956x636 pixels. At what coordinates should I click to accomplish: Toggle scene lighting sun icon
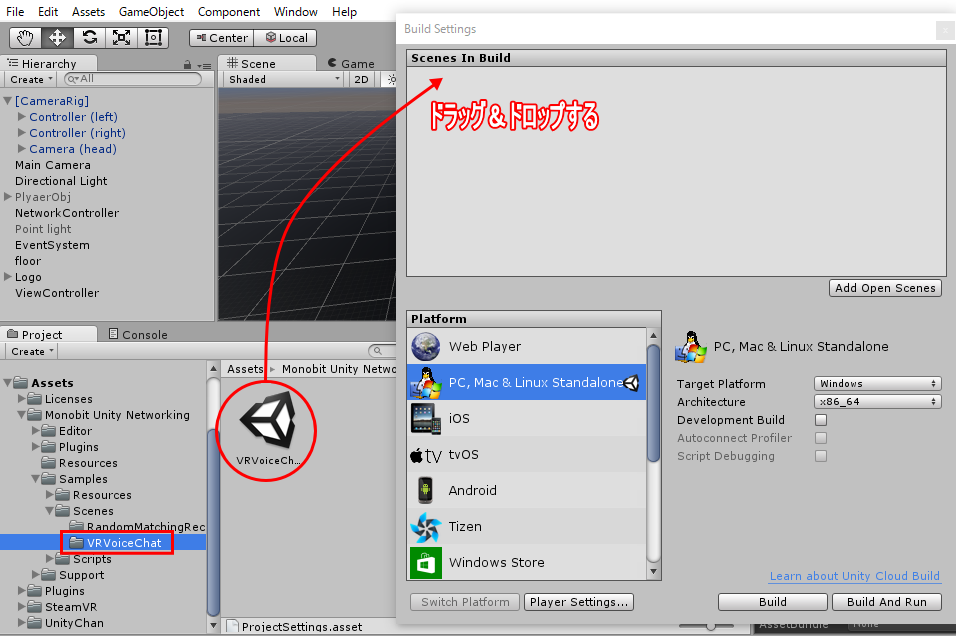391,79
